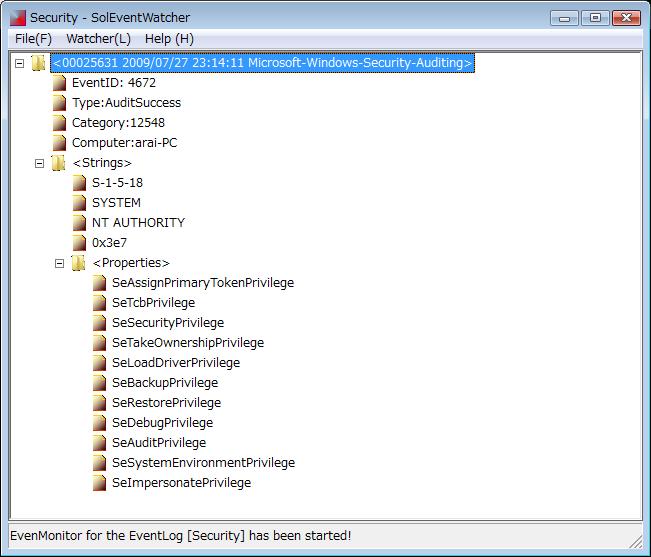Click the icon beside Category:12548
The height and width of the screenshot is (557, 651).
point(59,123)
